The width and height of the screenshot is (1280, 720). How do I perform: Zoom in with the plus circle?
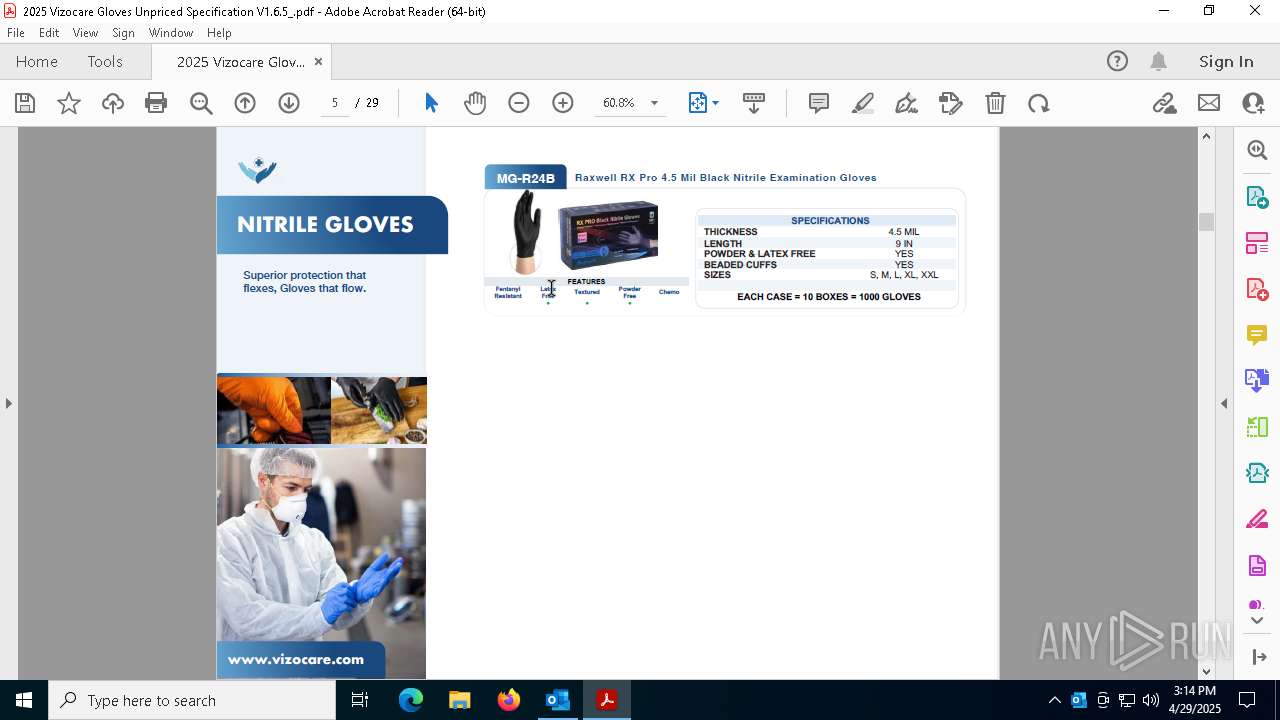point(563,103)
